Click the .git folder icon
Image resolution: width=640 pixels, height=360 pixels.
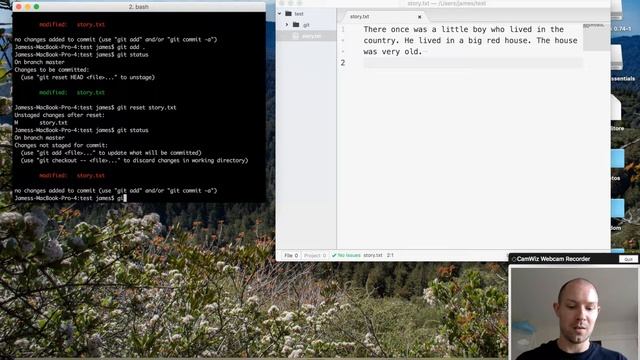[x=296, y=25]
